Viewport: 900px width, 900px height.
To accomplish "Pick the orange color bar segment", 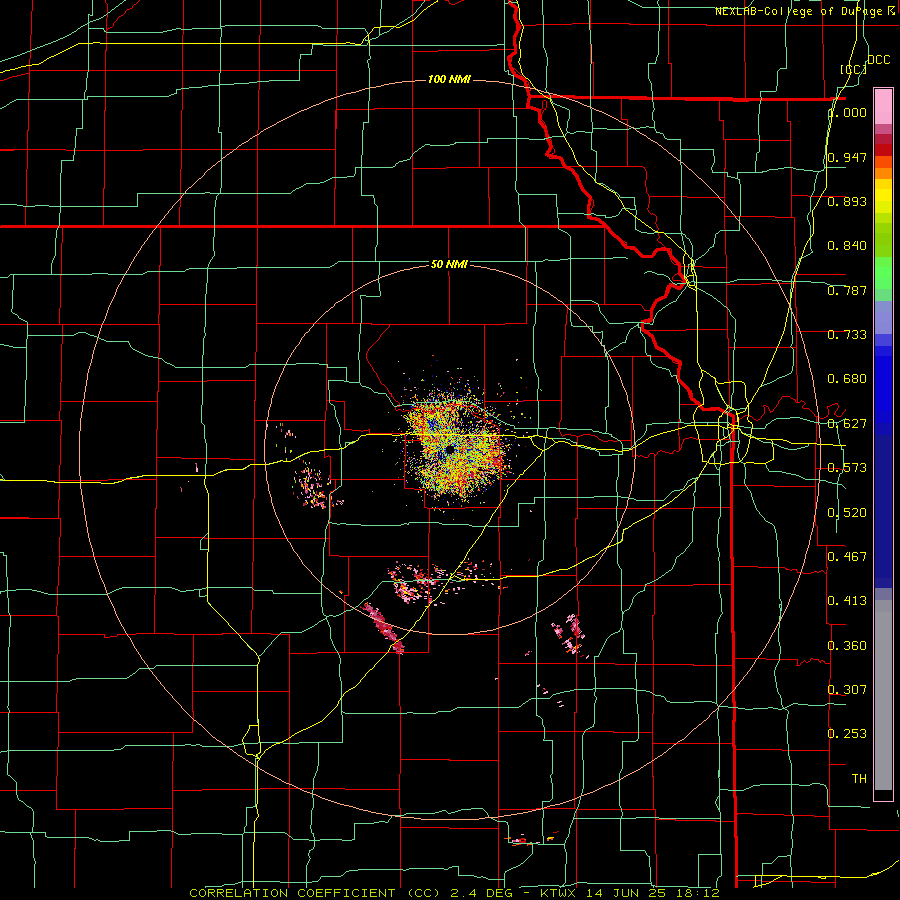I will (883, 173).
